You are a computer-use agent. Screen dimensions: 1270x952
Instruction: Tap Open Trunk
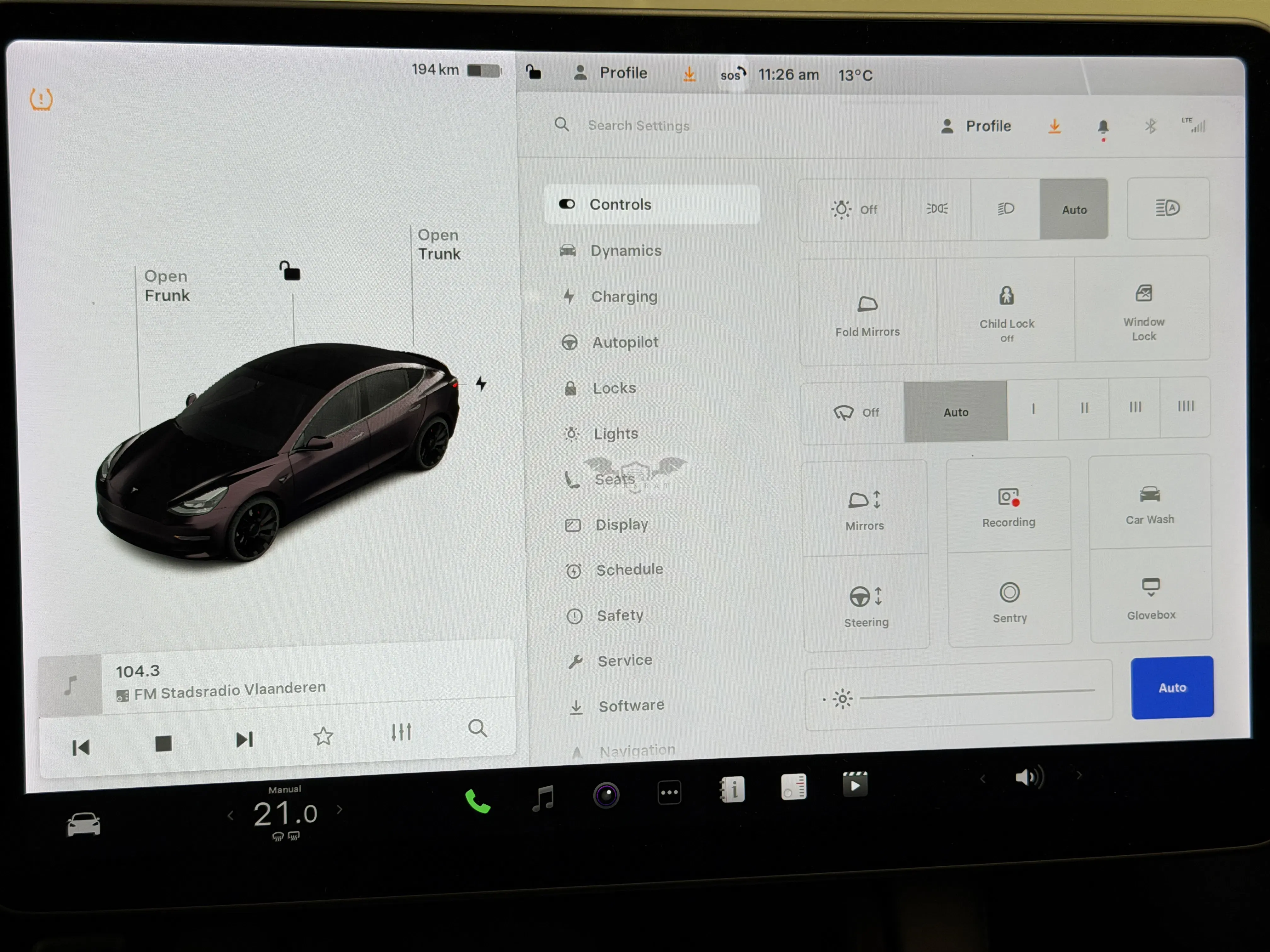439,245
